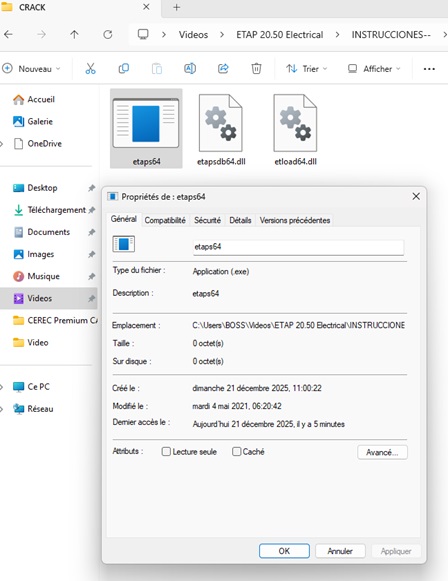The width and height of the screenshot is (448, 581).
Task: Click ETAP 20.50 Electrical breadcrumb
Action: pyautogui.click(x=280, y=34)
